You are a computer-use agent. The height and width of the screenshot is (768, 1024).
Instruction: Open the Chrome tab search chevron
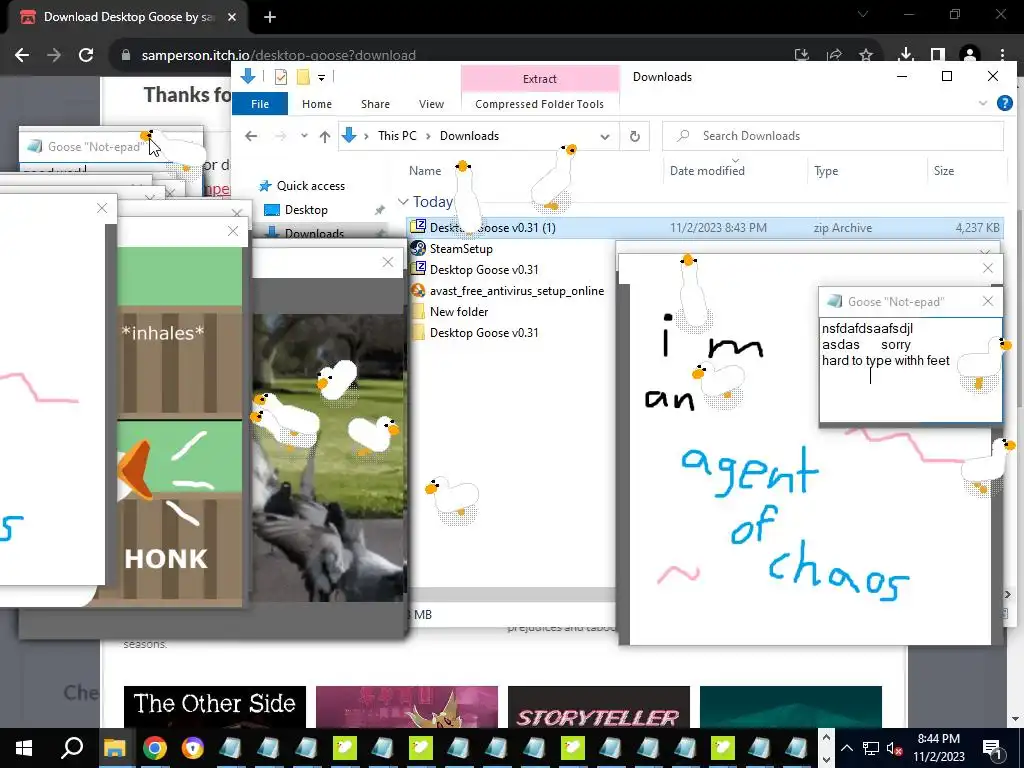(x=863, y=14)
